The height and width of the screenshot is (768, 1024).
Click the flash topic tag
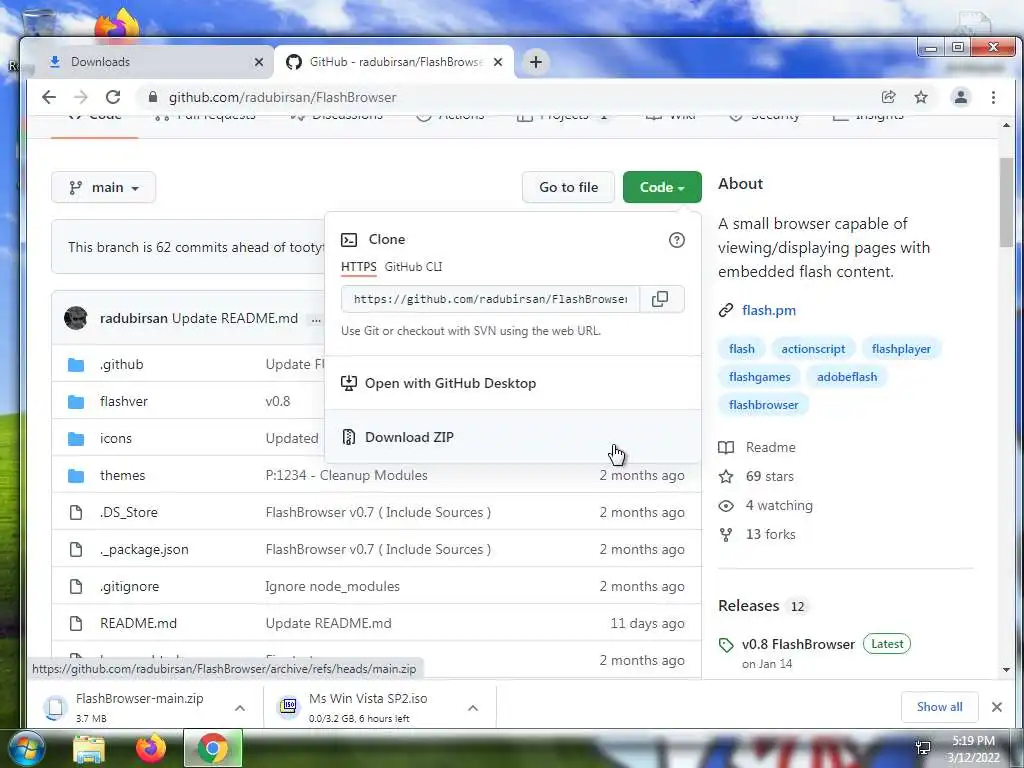pos(742,349)
